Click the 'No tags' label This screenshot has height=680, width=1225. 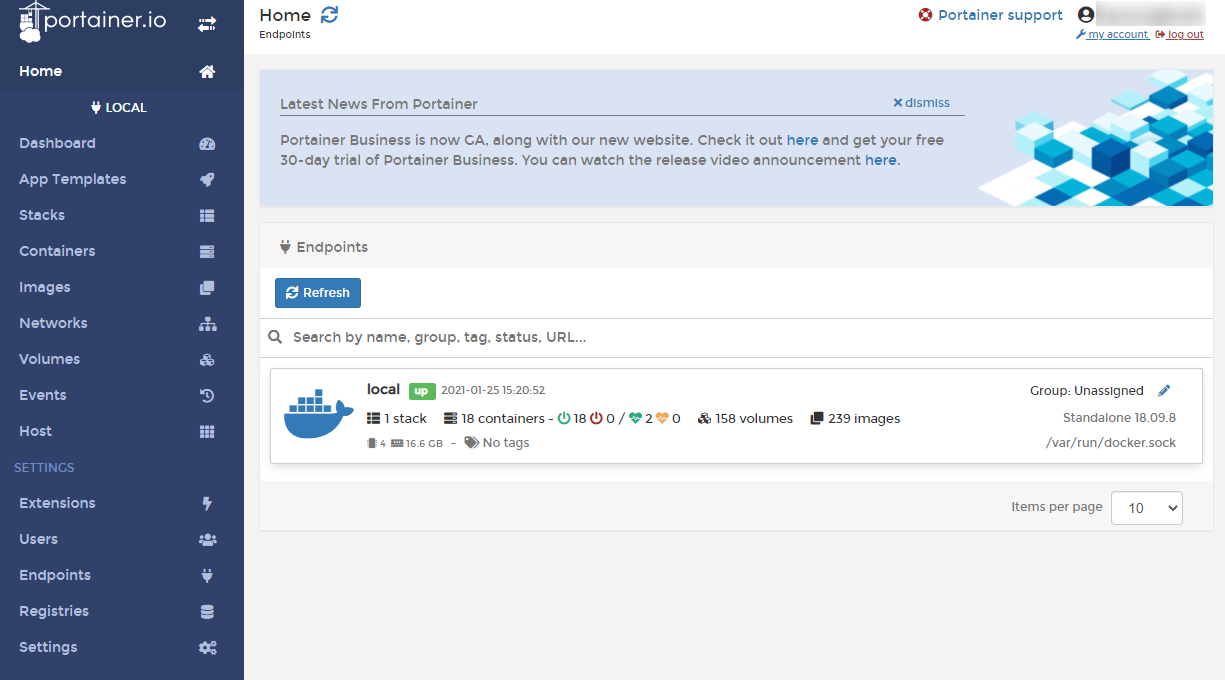tap(497, 443)
